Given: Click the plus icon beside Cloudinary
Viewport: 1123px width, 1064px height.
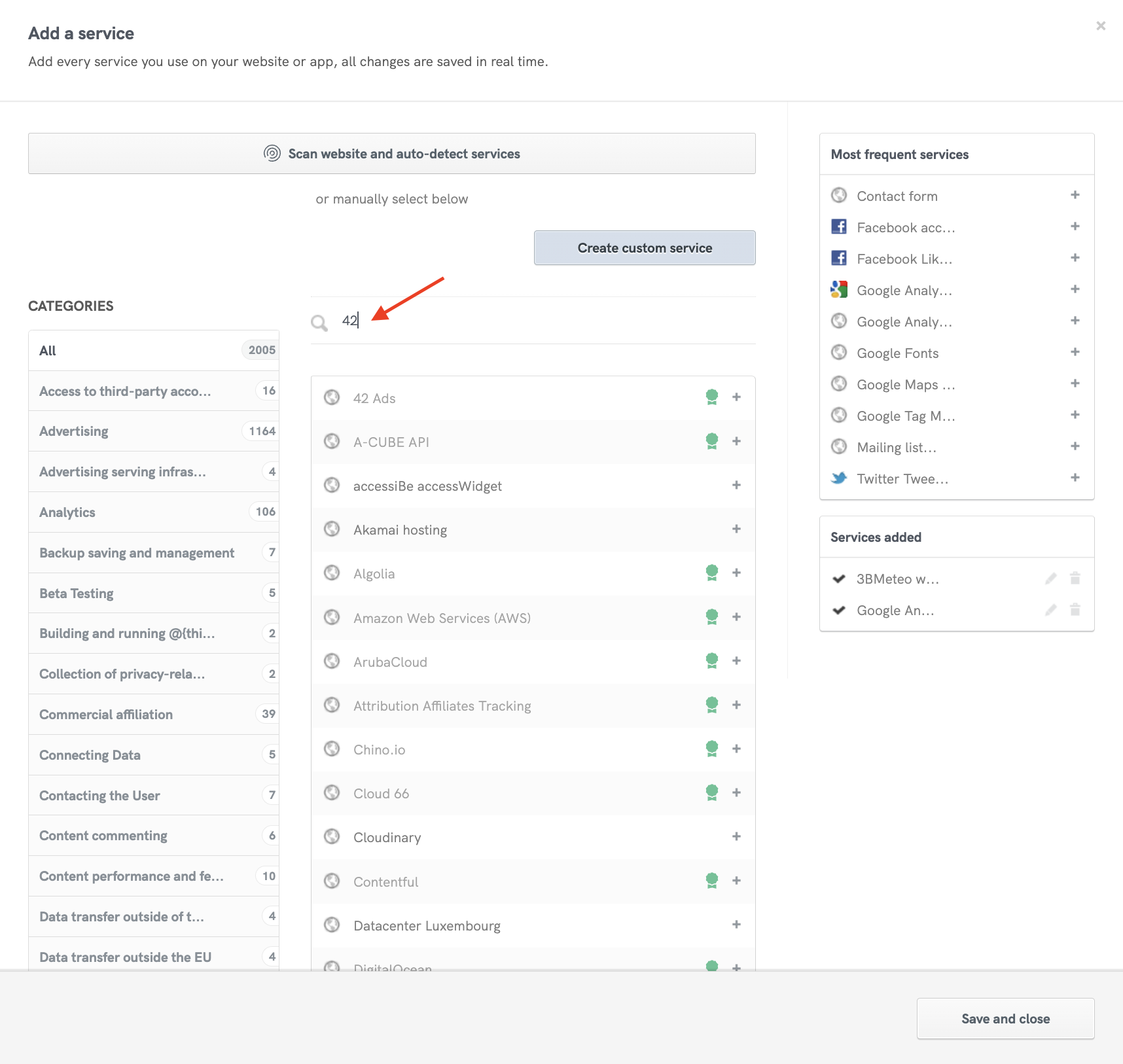Looking at the screenshot, I should pos(736,836).
